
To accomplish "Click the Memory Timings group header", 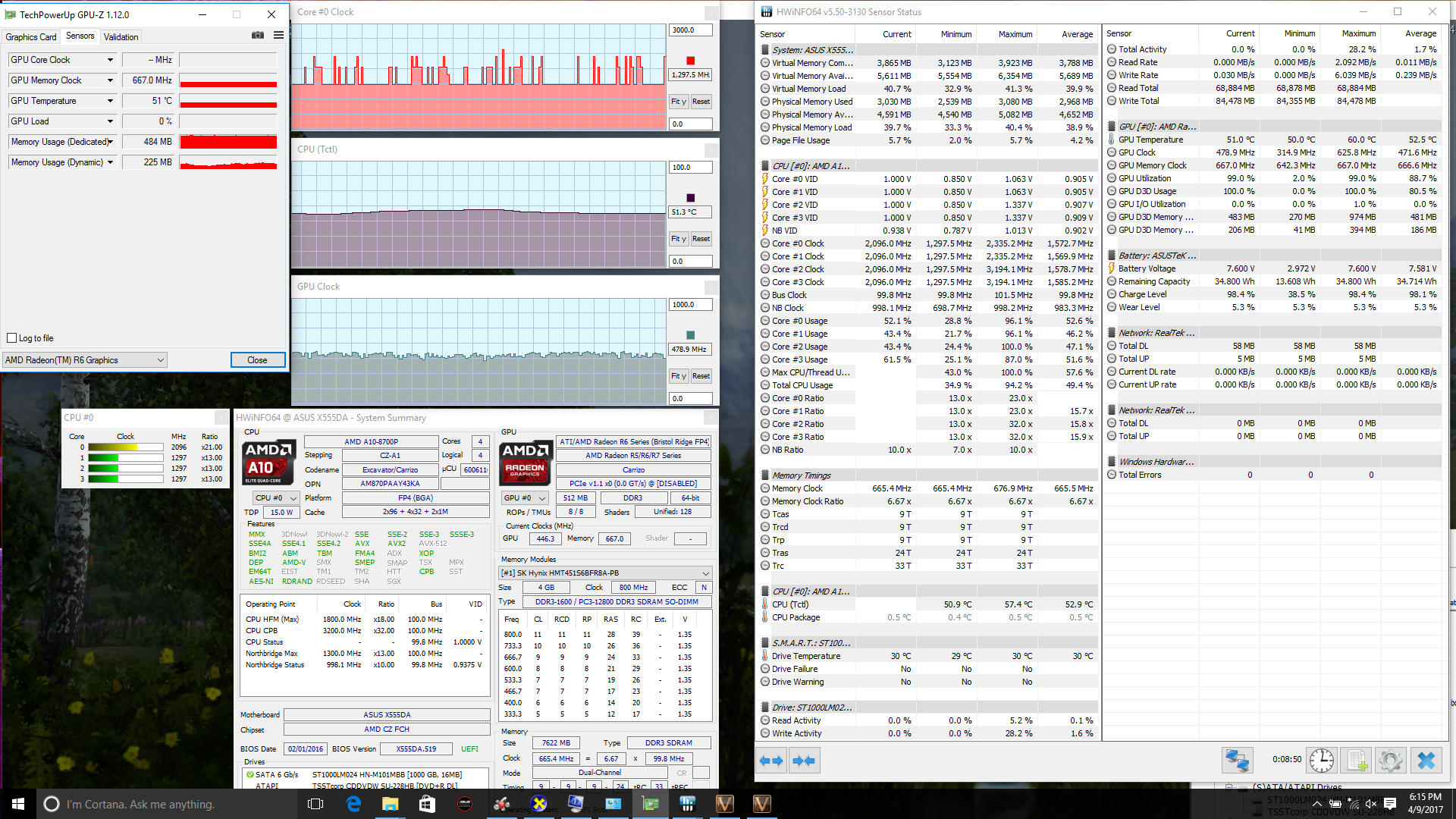I will (x=928, y=475).
